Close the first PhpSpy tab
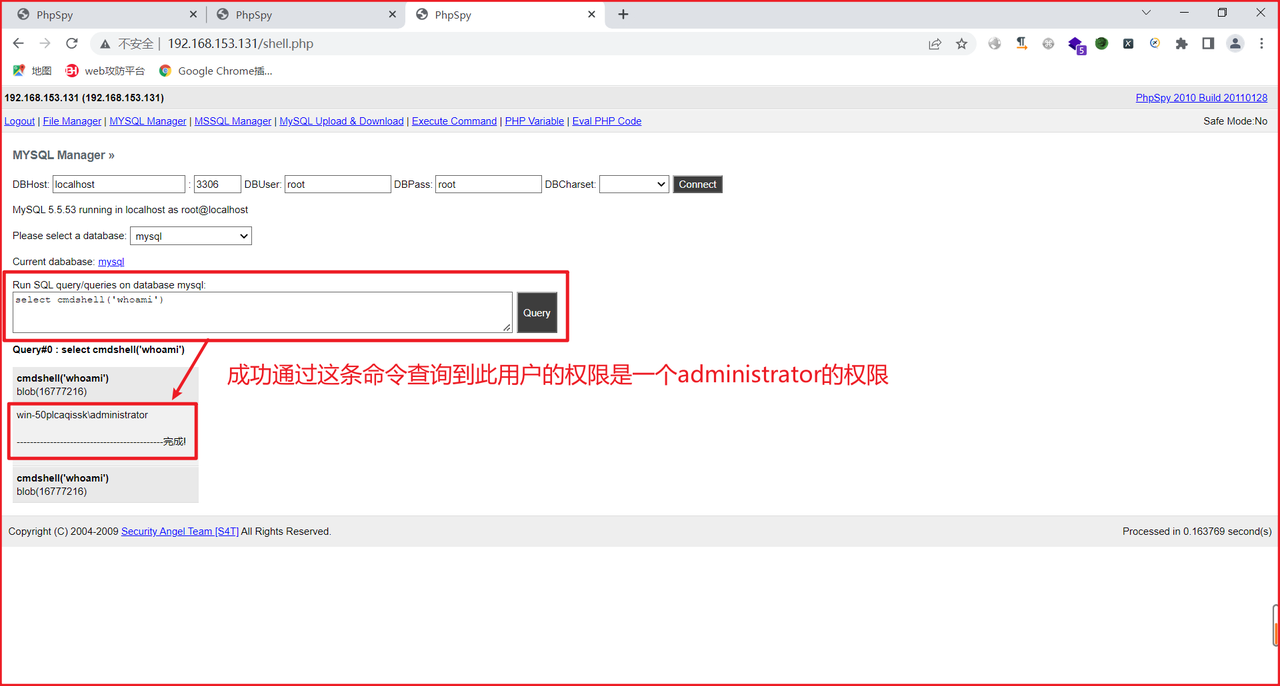Image resolution: width=1280 pixels, height=686 pixels. tap(193, 15)
